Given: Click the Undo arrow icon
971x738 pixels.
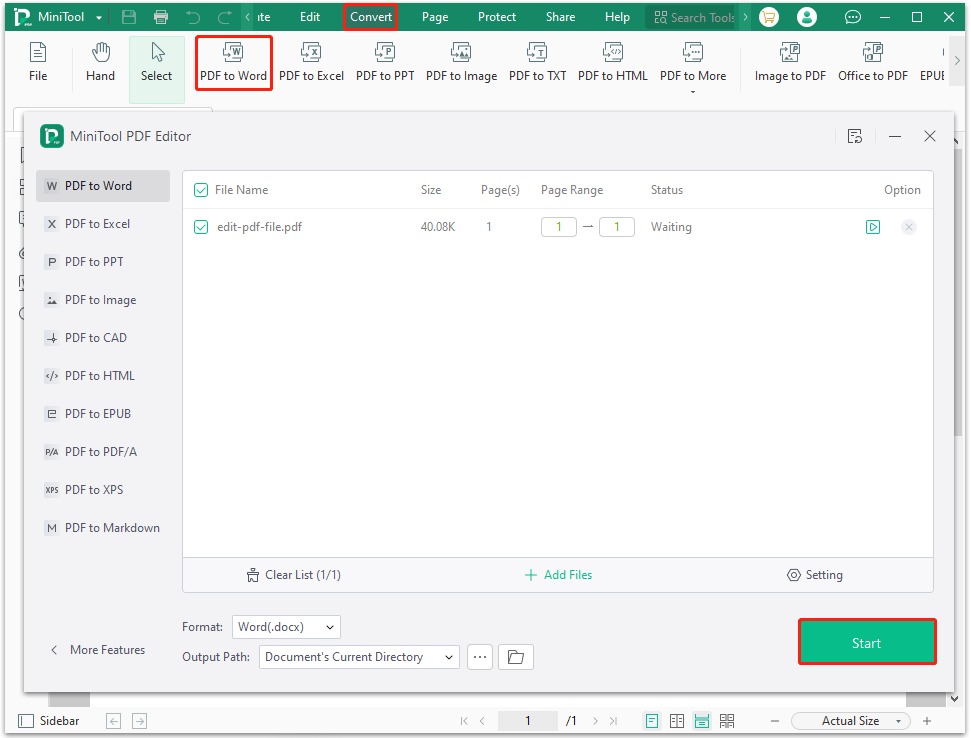Looking at the screenshot, I should [x=193, y=17].
